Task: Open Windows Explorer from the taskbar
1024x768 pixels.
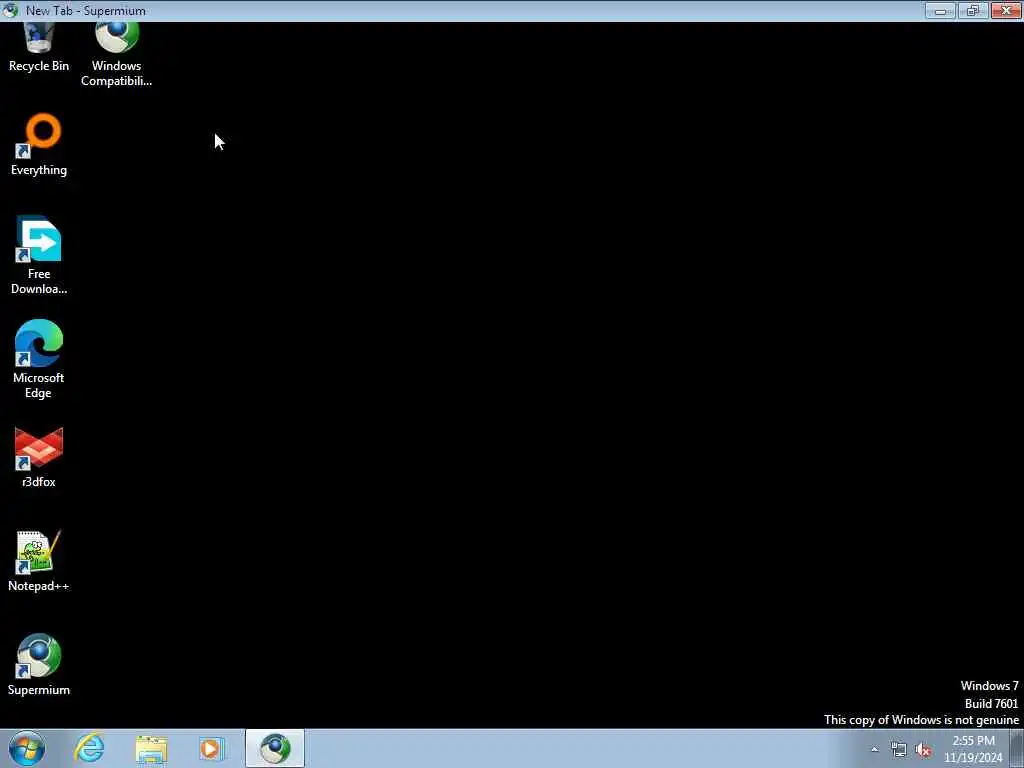Action: click(x=152, y=748)
